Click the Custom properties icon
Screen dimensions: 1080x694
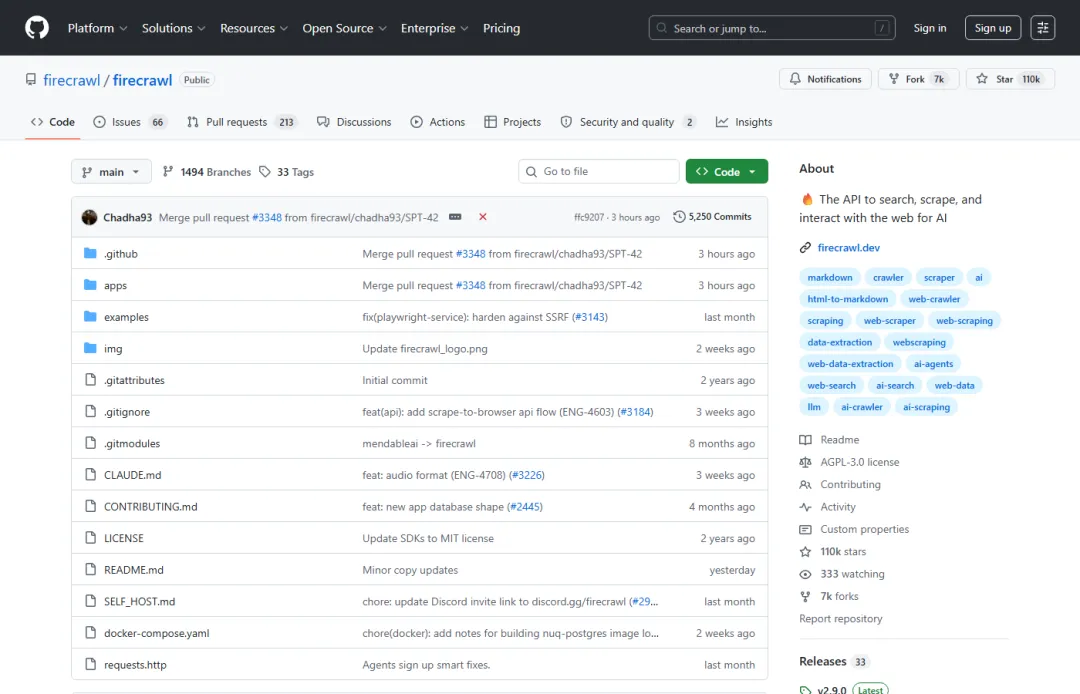click(805, 529)
